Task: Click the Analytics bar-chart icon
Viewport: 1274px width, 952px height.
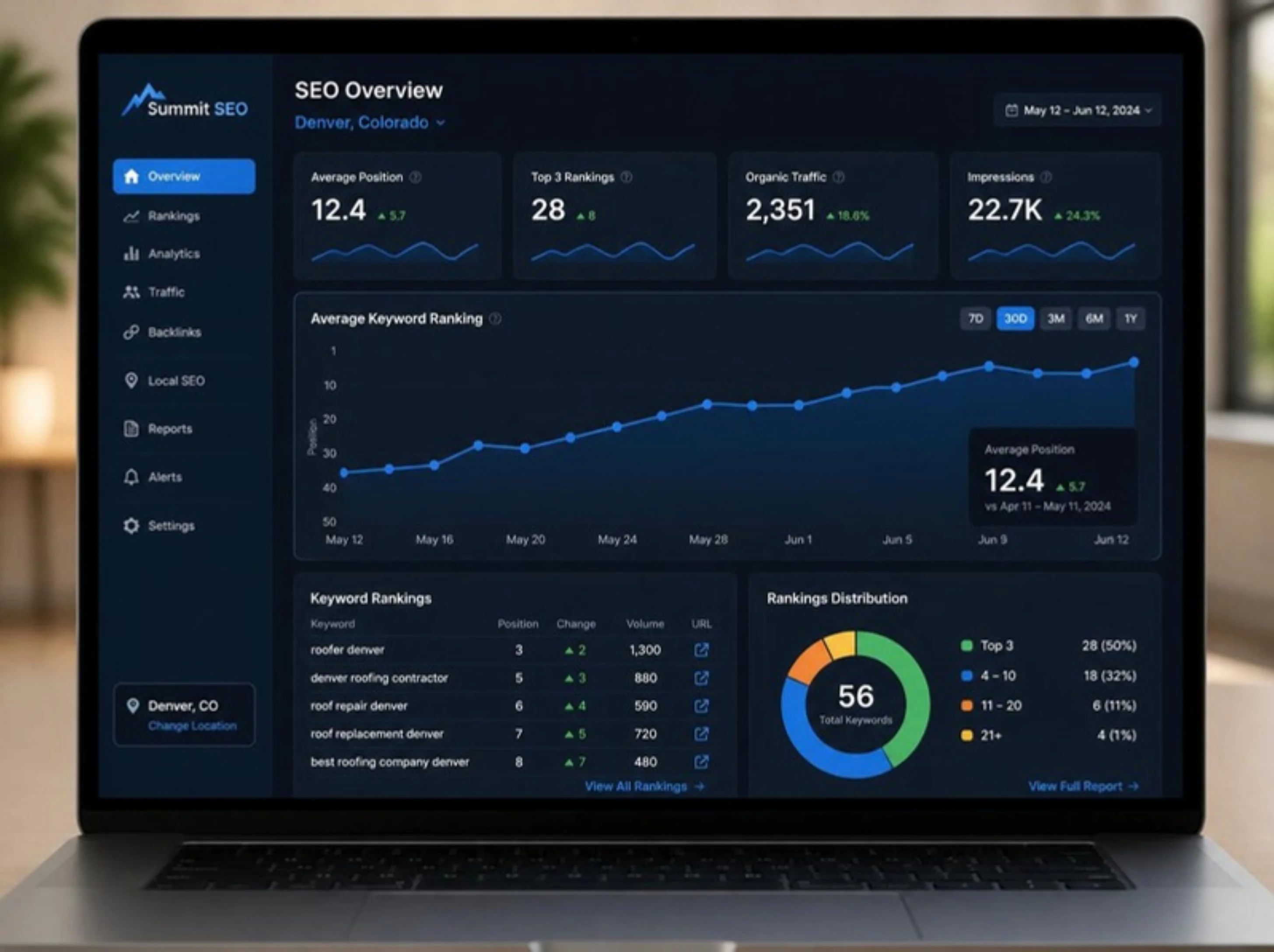Action: point(131,253)
